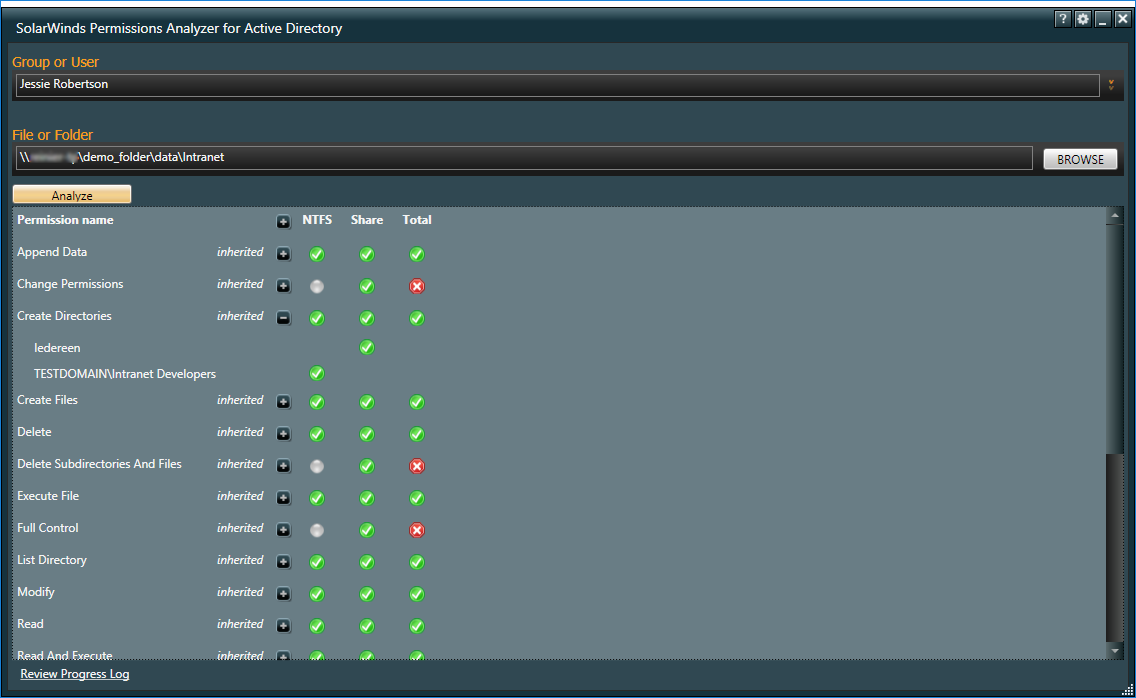This screenshot has height=698, width=1136.
Task: Click the grey NTFS dot for Full Control
Action: 317,530
